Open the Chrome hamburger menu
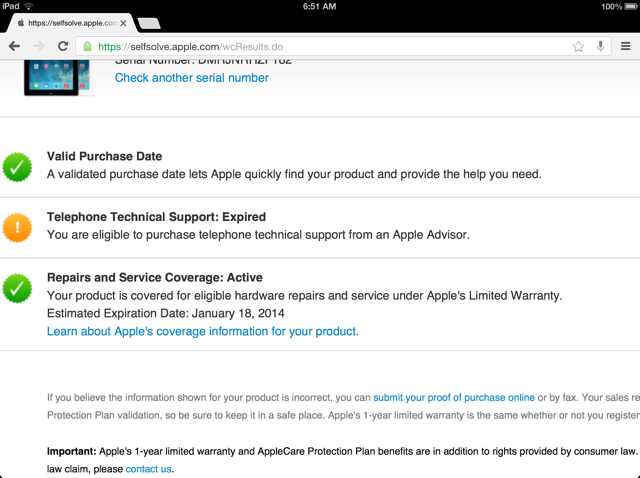Viewport: 640px width, 478px height. 626,46
